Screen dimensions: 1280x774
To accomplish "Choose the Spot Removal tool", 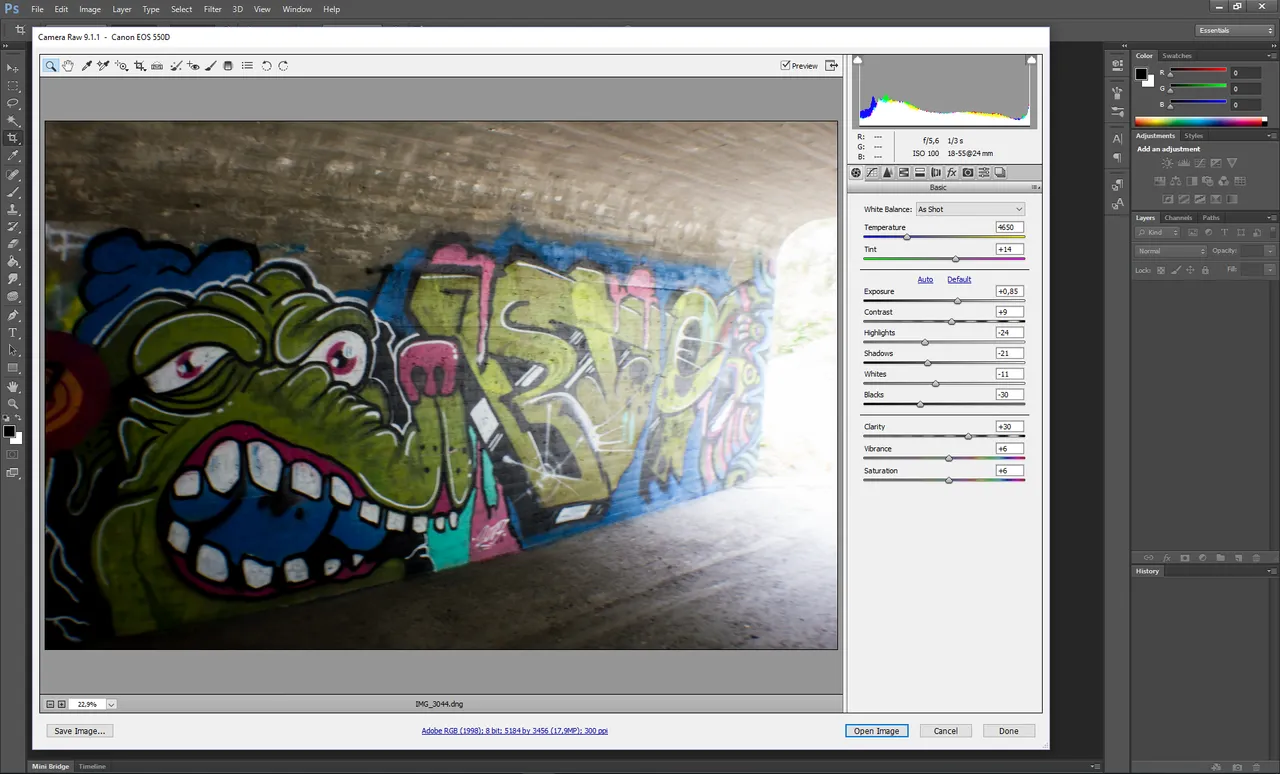I will [x=176, y=66].
